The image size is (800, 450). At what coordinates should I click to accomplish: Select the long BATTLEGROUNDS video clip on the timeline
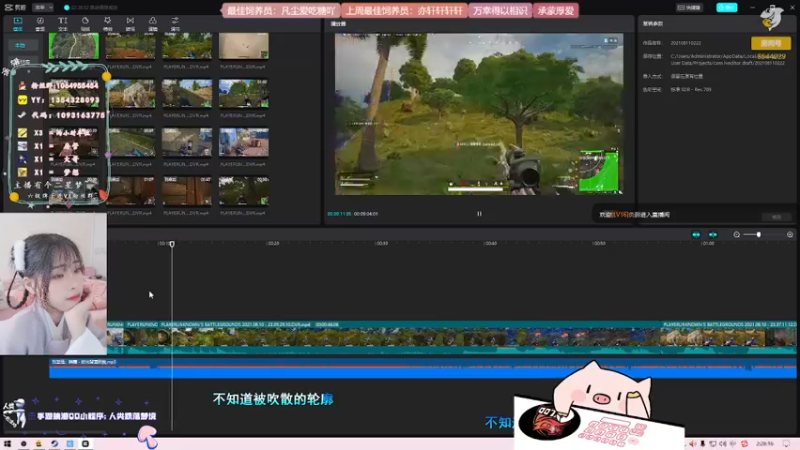pos(409,337)
